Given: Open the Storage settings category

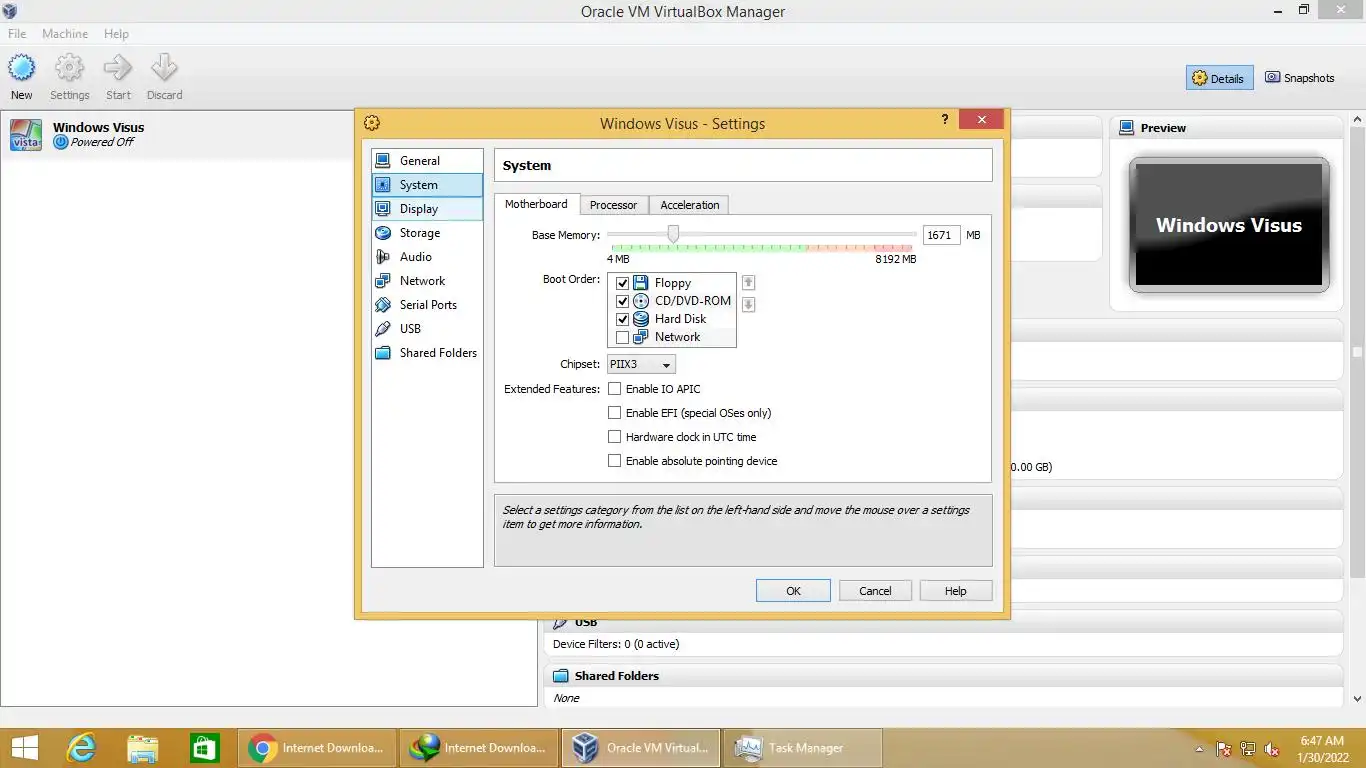Looking at the screenshot, I should [427, 233].
